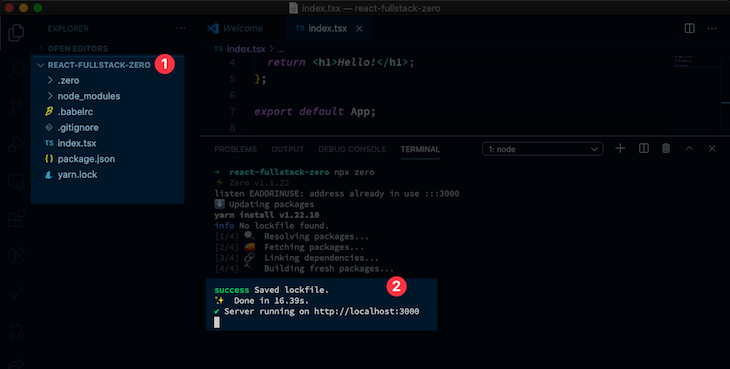This screenshot has height=369, width=730.
Task: Select the index.tsx editor tab
Action: (327, 28)
